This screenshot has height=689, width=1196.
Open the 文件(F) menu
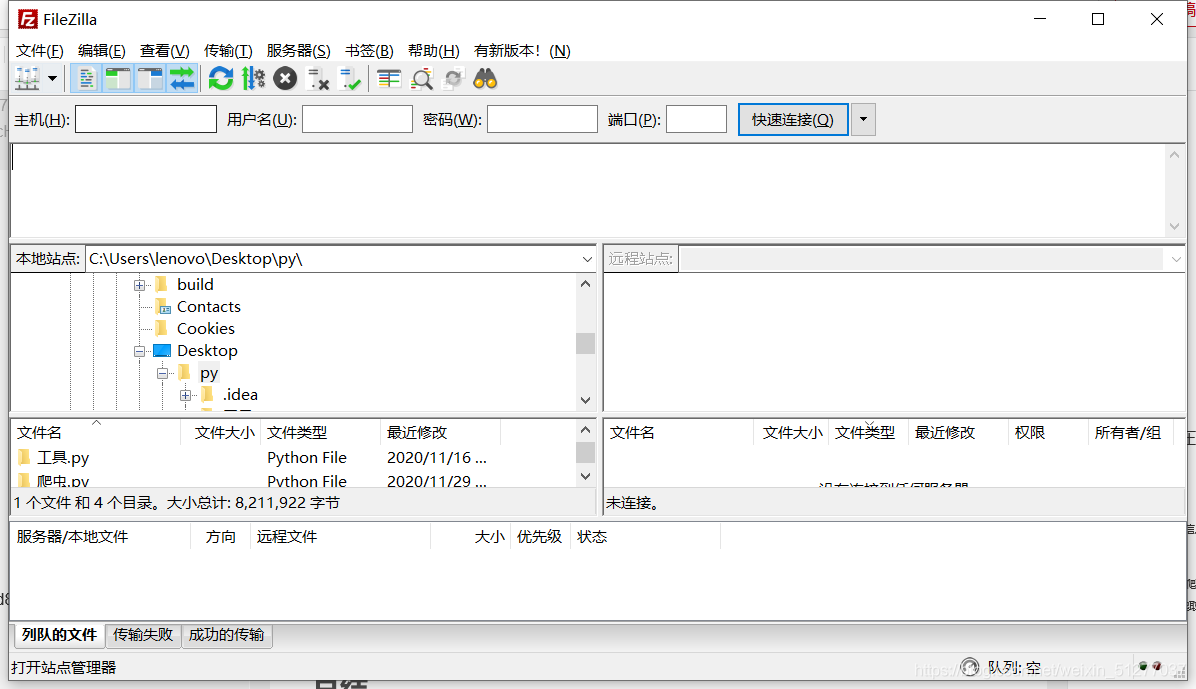pos(40,50)
